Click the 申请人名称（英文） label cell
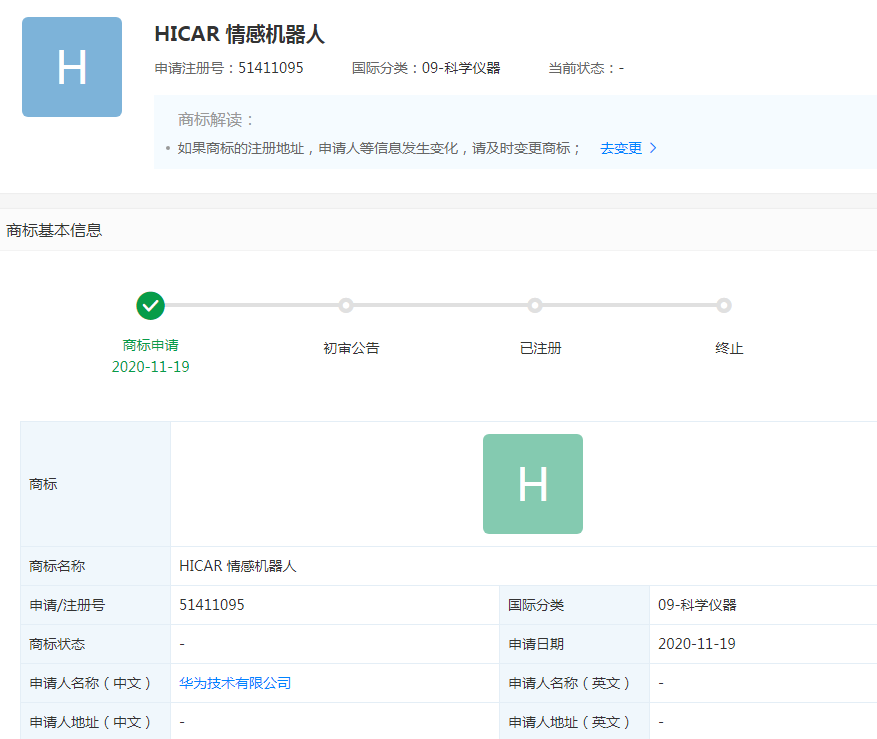This screenshot has width=877, height=739. (x=574, y=683)
